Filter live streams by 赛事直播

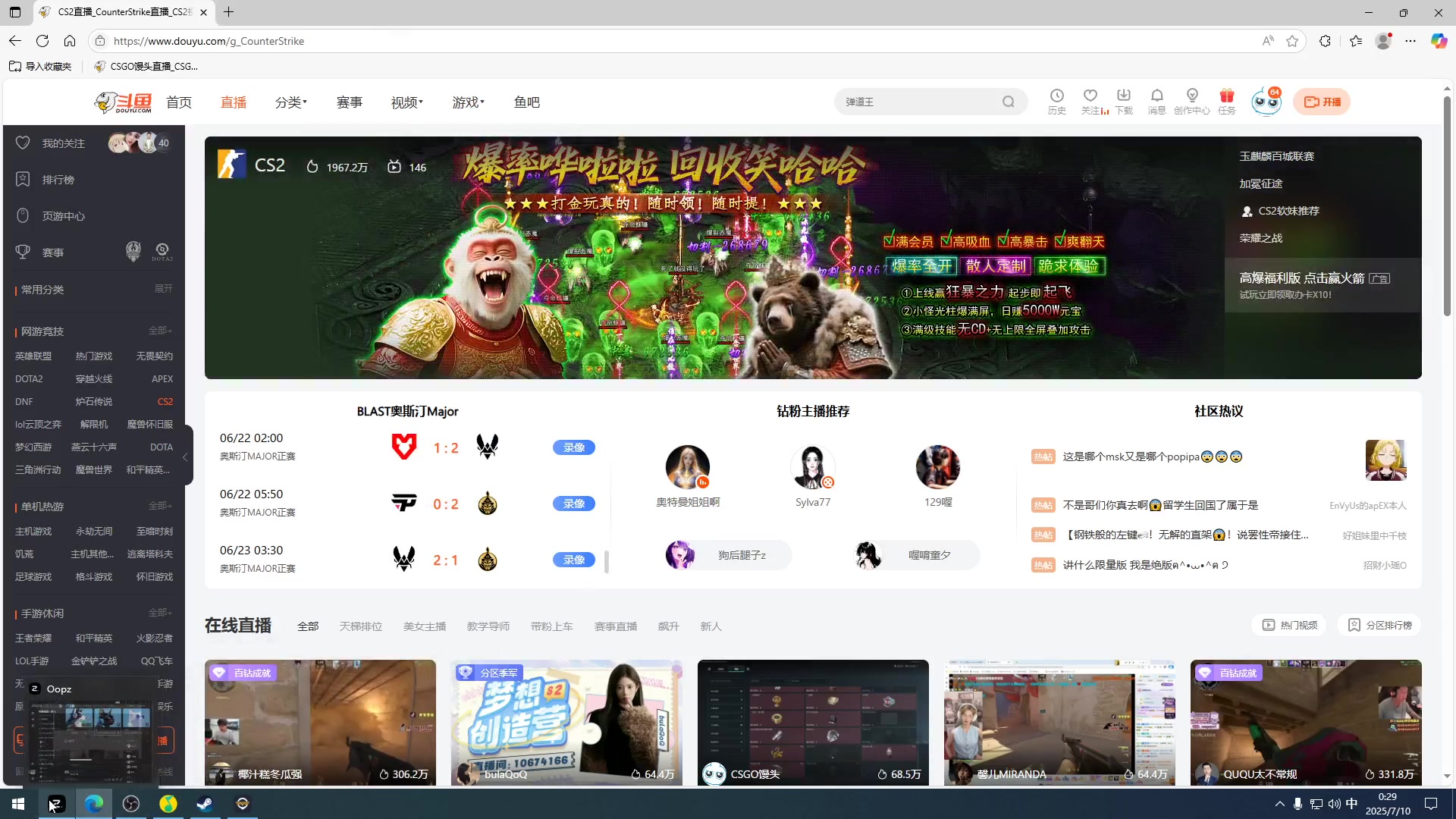click(616, 626)
